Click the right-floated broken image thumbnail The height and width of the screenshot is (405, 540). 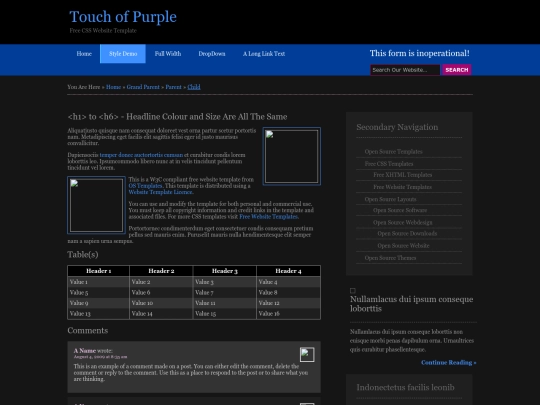pyautogui.click(x=292, y=156)
